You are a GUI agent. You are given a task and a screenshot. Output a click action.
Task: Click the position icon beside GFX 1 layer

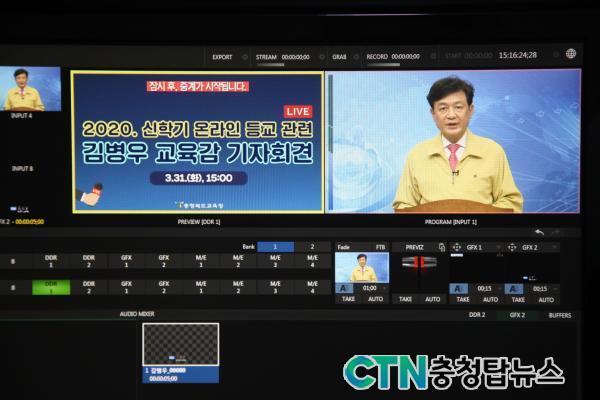457,247
